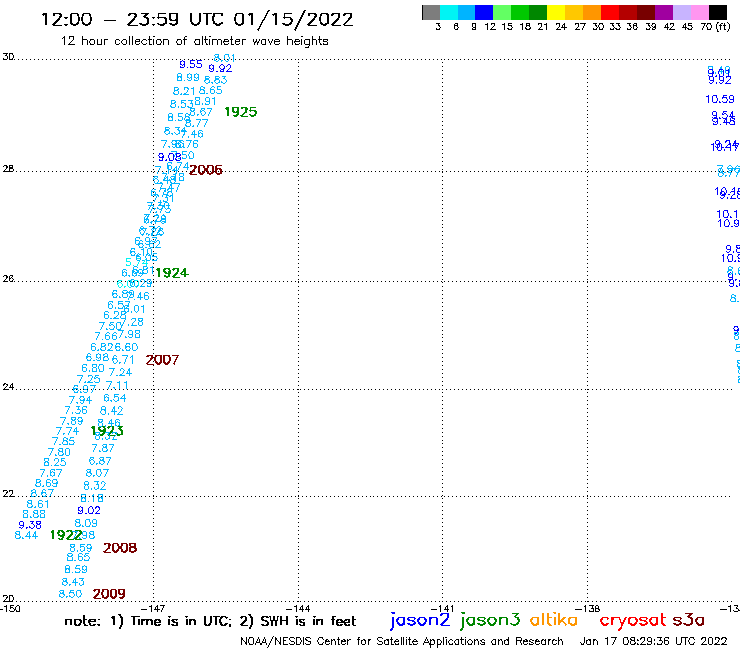Image resolution: width=740 pixels, height=650 pixels.
Task: Click the wave height value 8.99
Action: 188,77
